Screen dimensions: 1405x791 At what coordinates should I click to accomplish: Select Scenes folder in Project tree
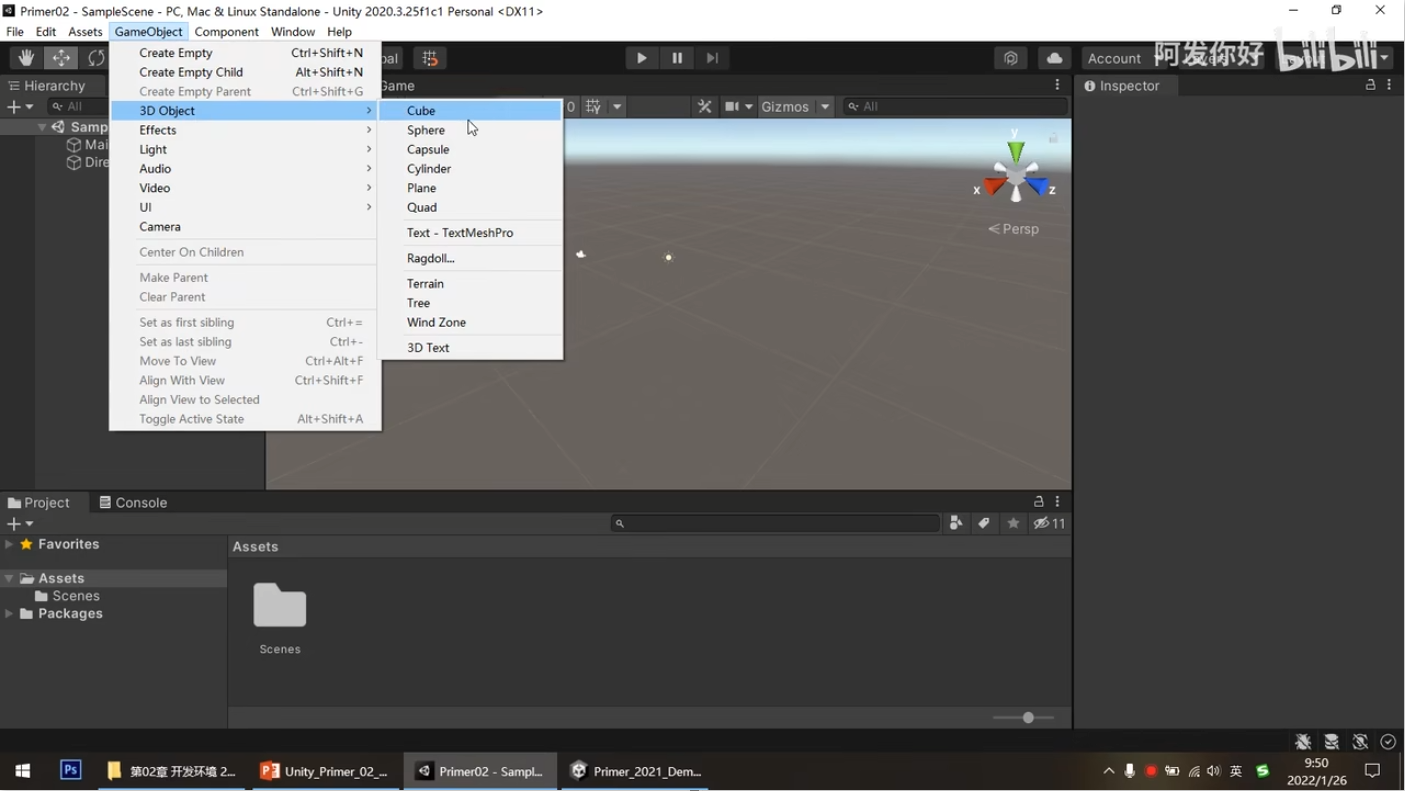(x=67, y=596)
